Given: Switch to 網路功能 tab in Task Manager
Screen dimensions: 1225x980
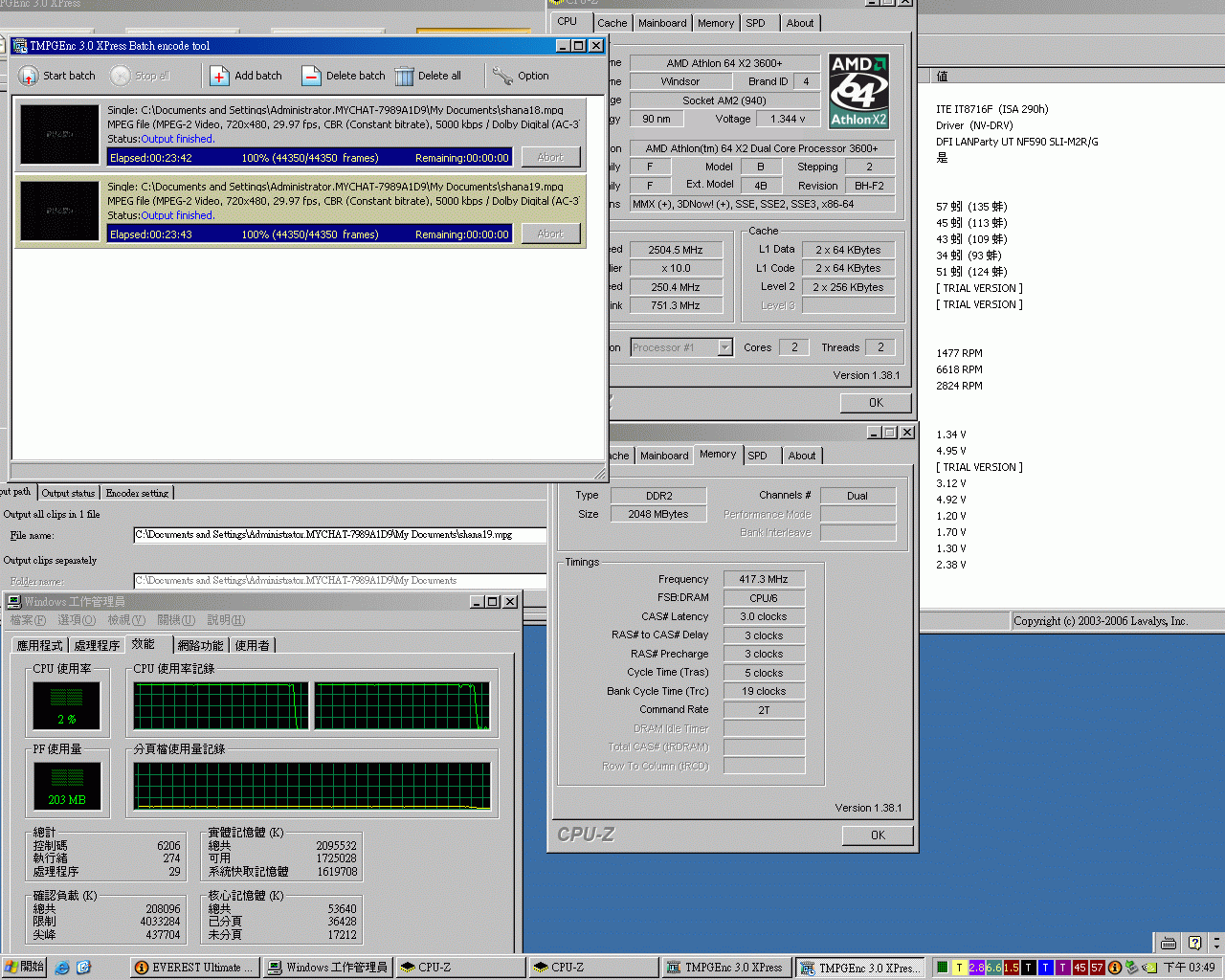Looking at the screenshot, I should 200,646.
